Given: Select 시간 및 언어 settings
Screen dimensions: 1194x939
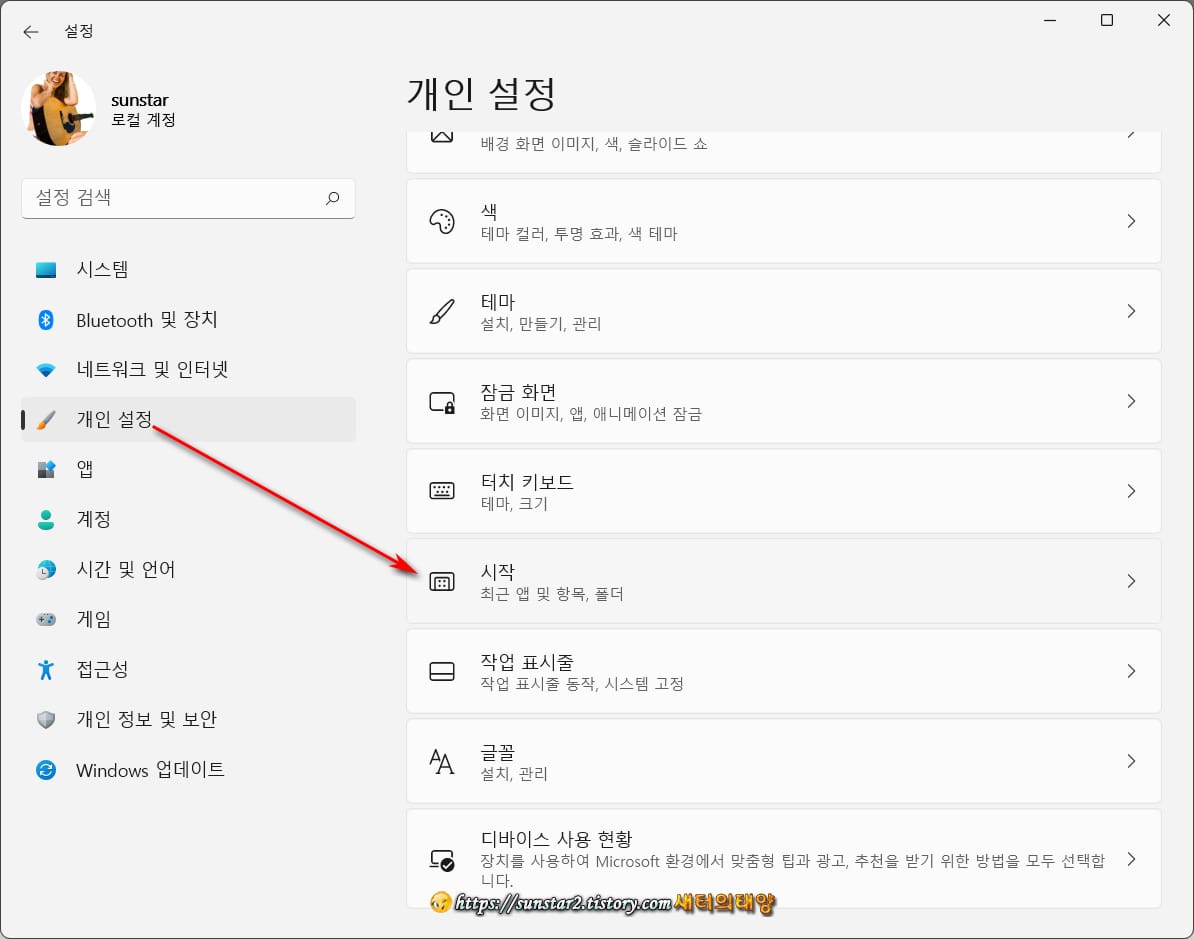Looking at the screenshot, I should (125, 568).
